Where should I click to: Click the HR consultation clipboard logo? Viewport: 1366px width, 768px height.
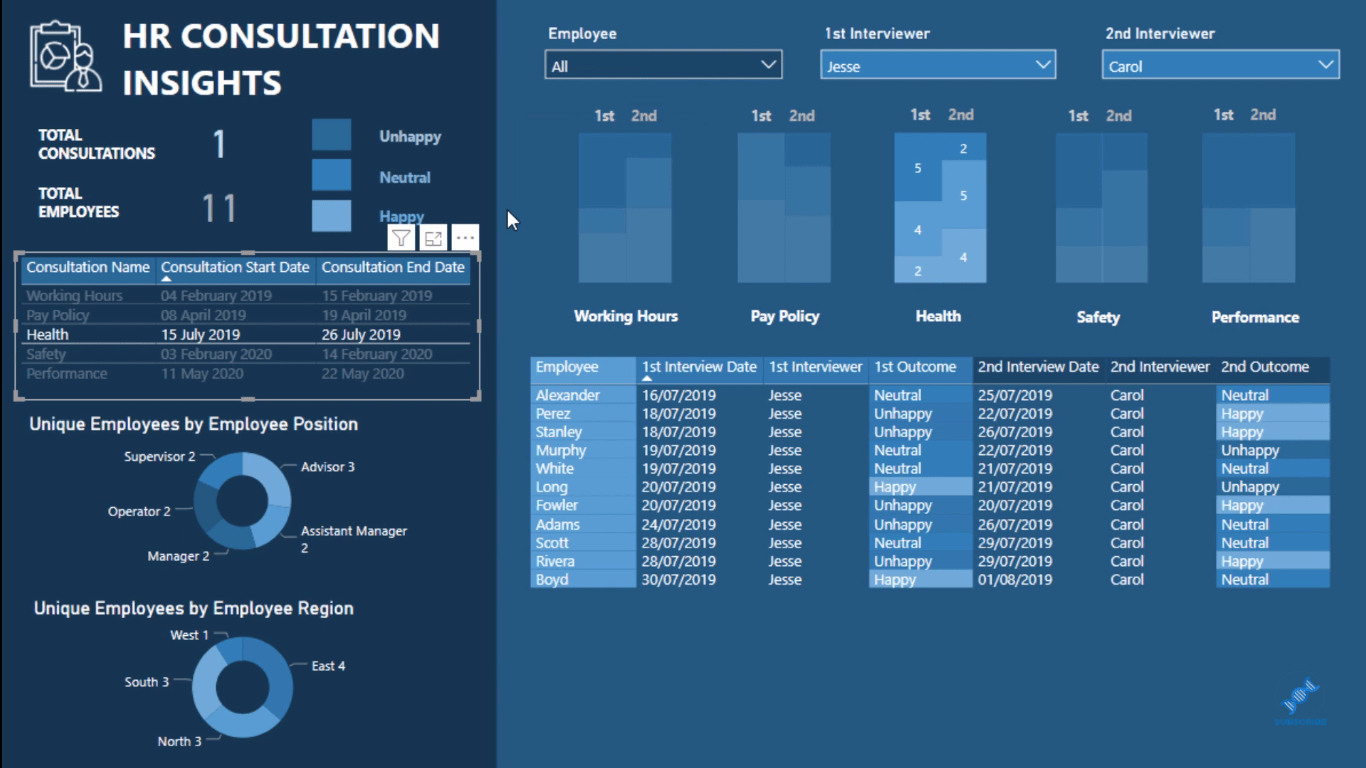(x=66, y=57)
